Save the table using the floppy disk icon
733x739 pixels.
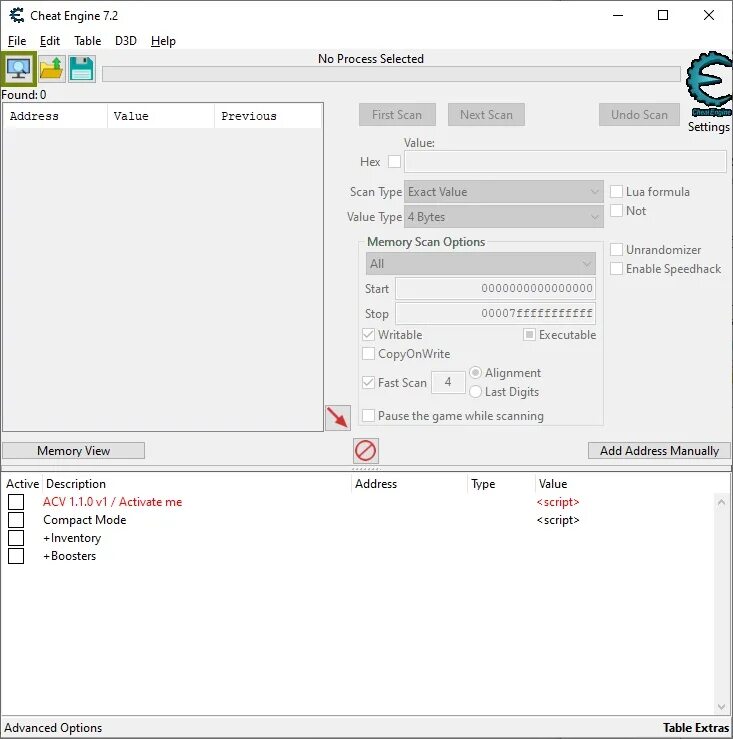(x=82, y=69)
